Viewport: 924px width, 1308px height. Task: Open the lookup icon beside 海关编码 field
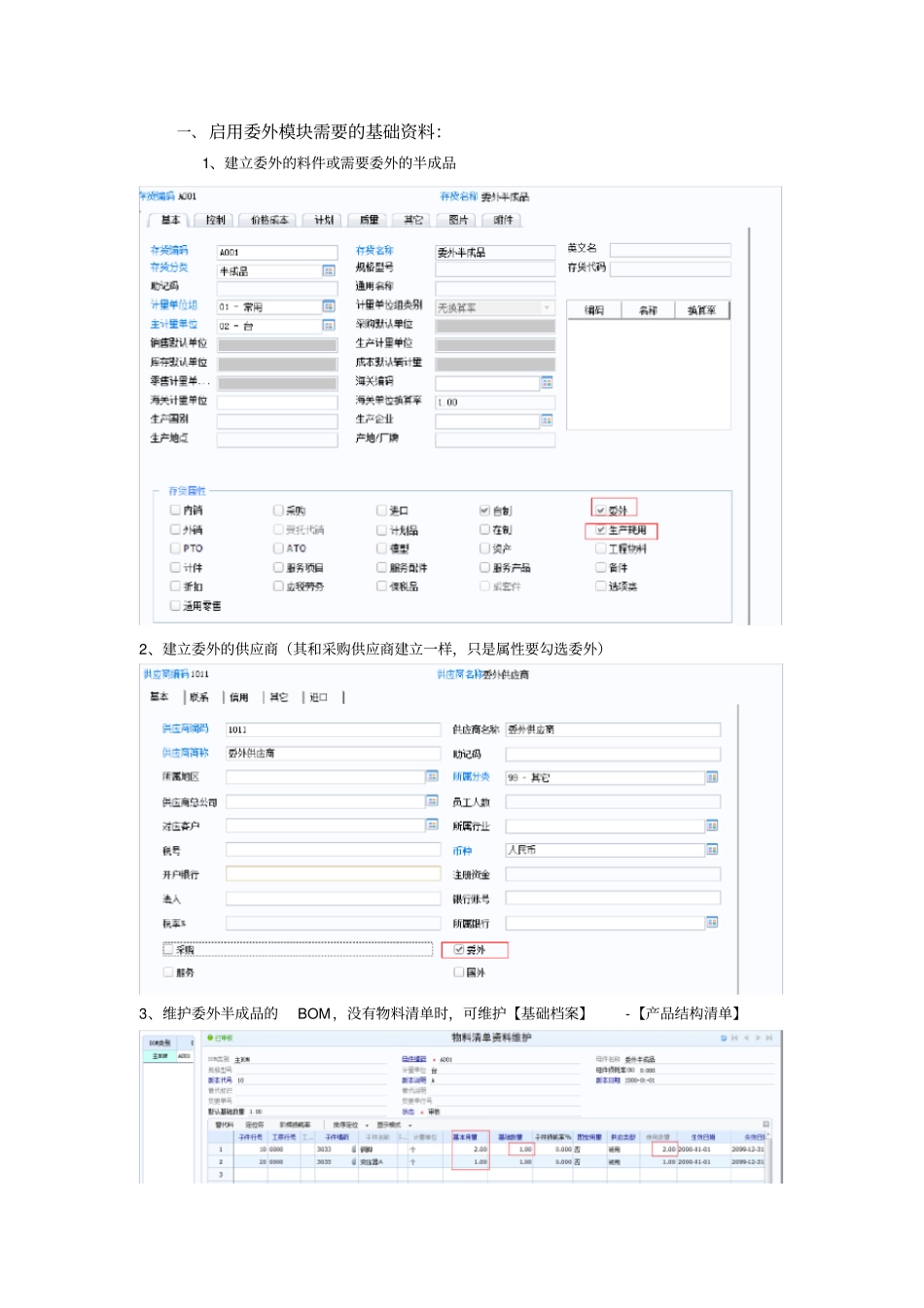(547, 382)
